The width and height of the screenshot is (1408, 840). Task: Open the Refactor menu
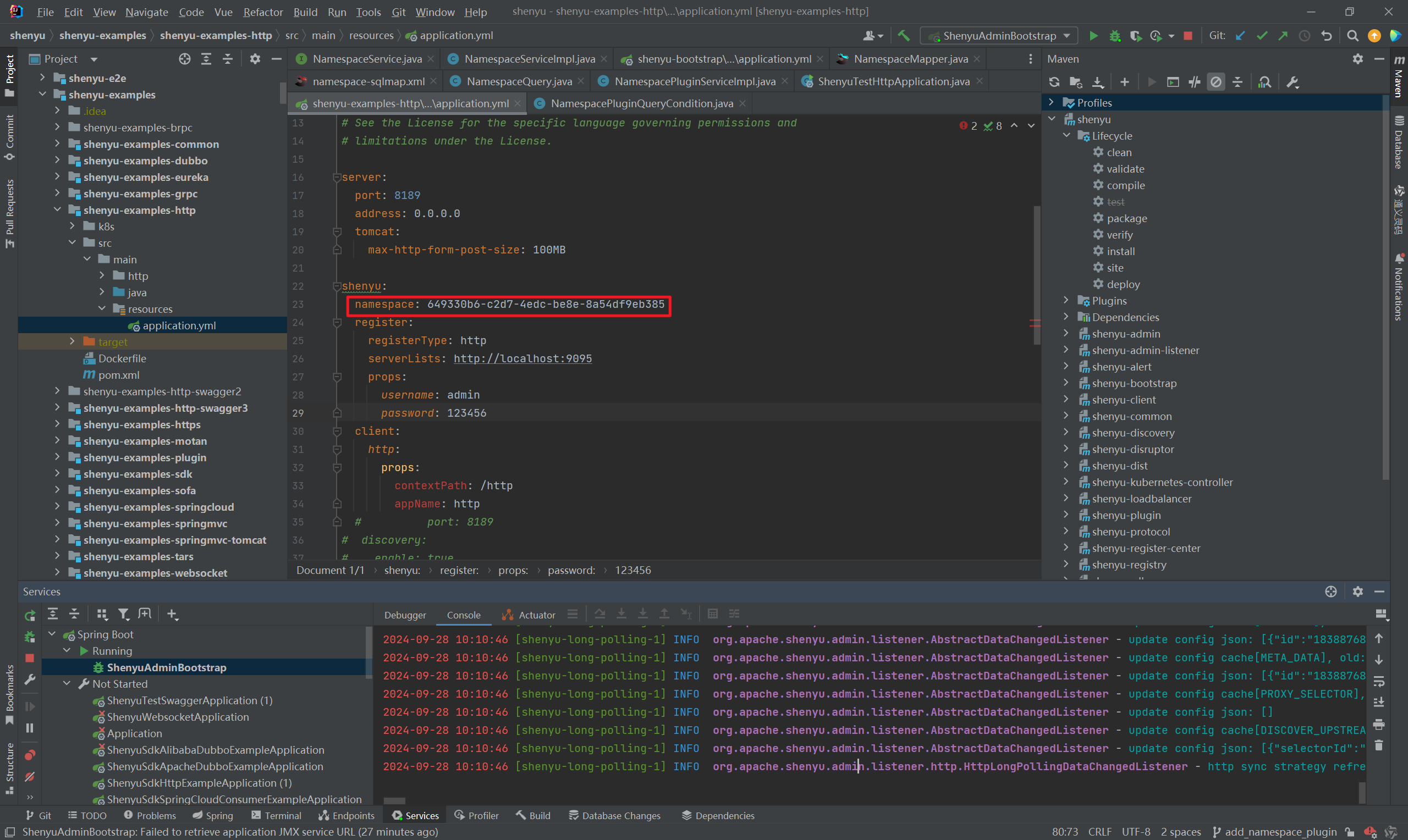coord(263,12)
